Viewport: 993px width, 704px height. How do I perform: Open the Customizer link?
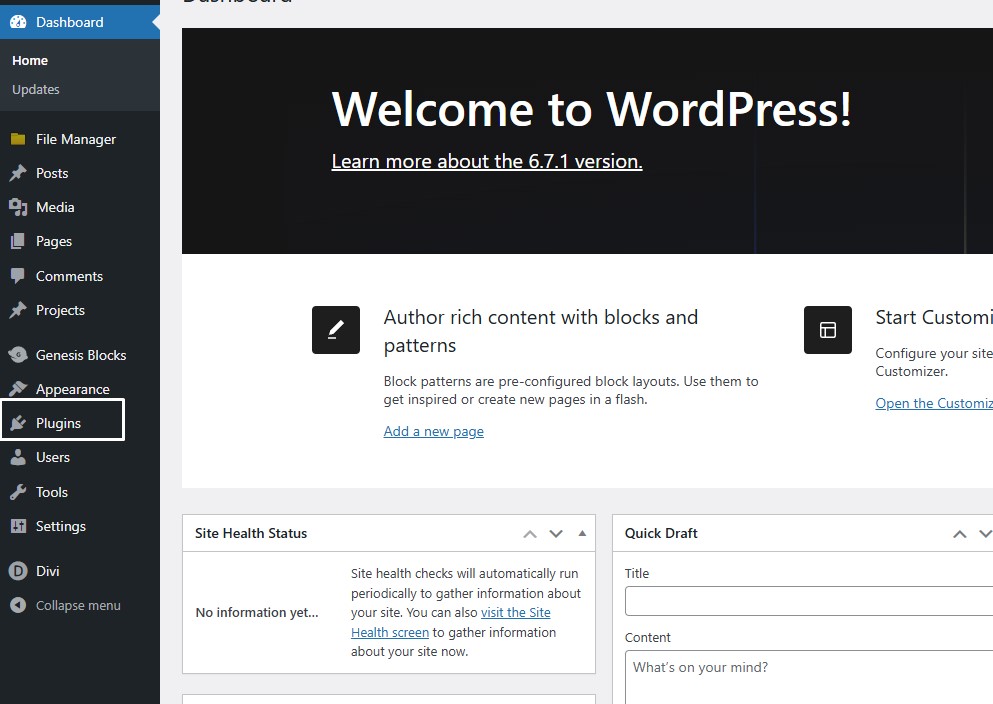pos(934,403)
